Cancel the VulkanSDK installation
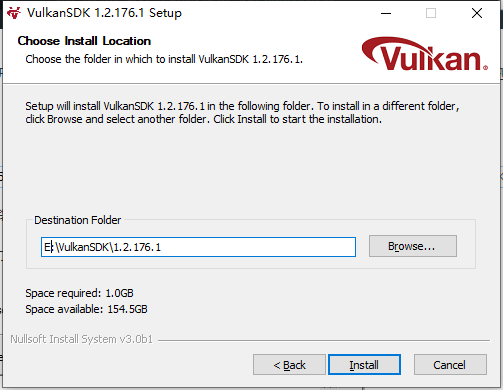Viewport: 503px width, 390px height. (450, 365)
